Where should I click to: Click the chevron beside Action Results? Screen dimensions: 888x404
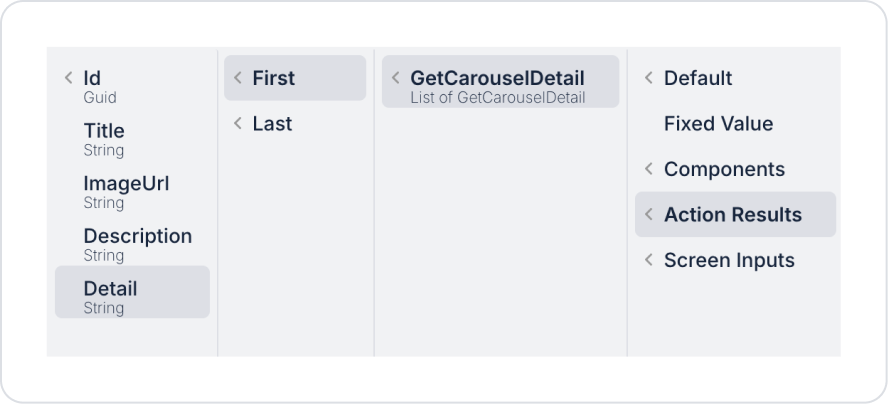(649, 215)
